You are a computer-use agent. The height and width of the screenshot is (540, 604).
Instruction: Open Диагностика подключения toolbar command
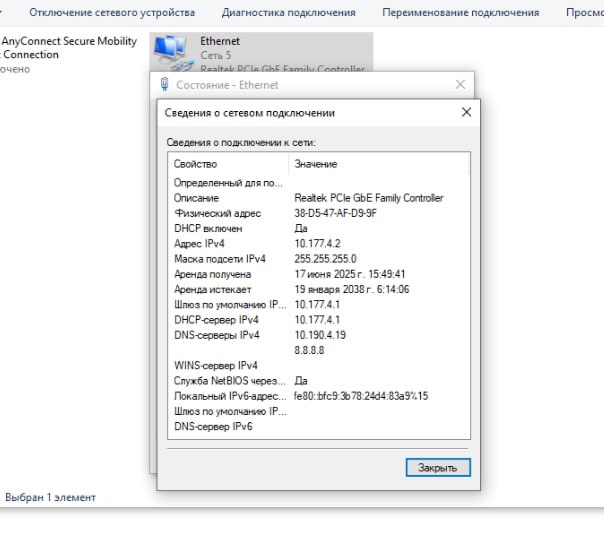[x=289, y=13]
